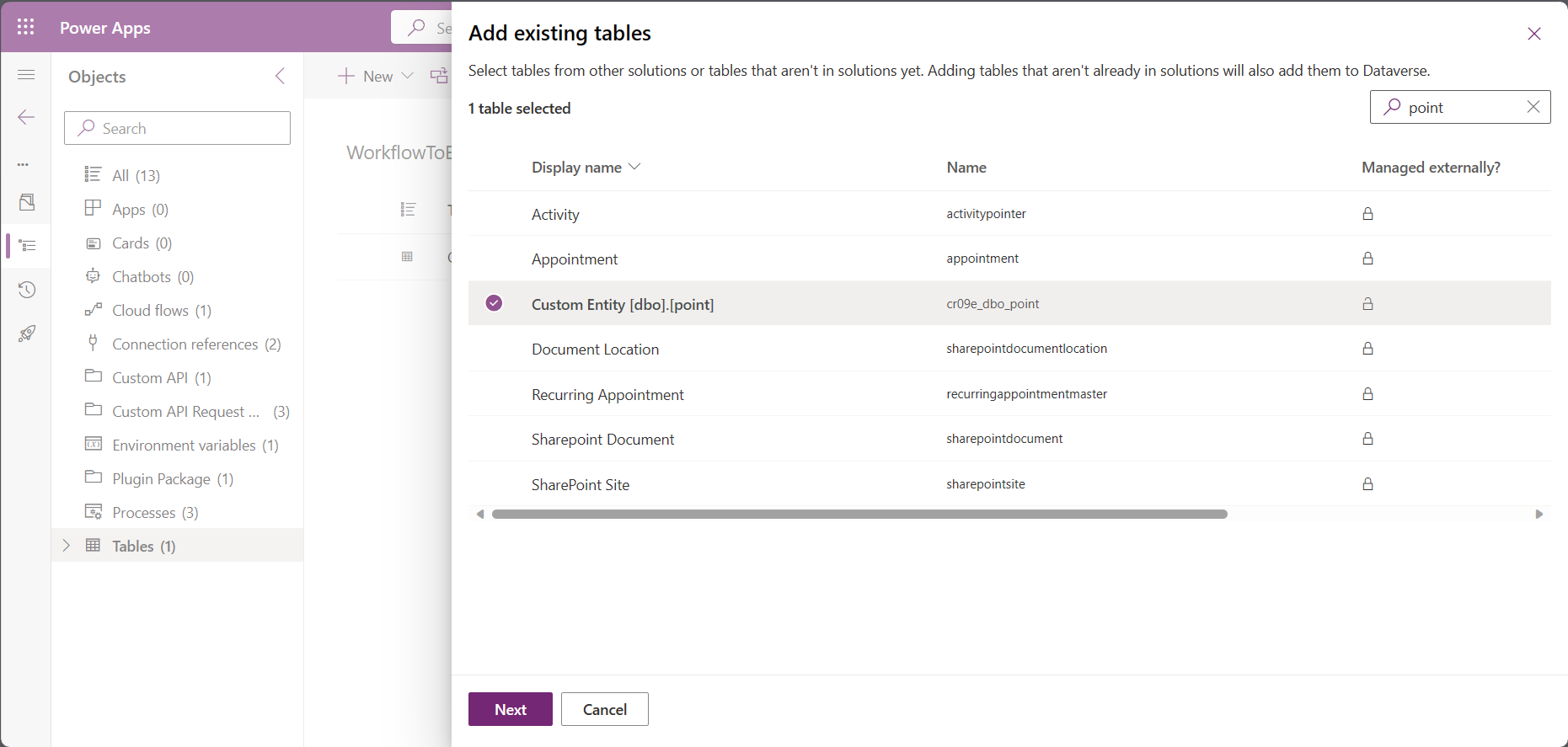Screen dimensions: 1568x747
Task: Click the Power Apps title link
Action: click(x=105, y=28)
